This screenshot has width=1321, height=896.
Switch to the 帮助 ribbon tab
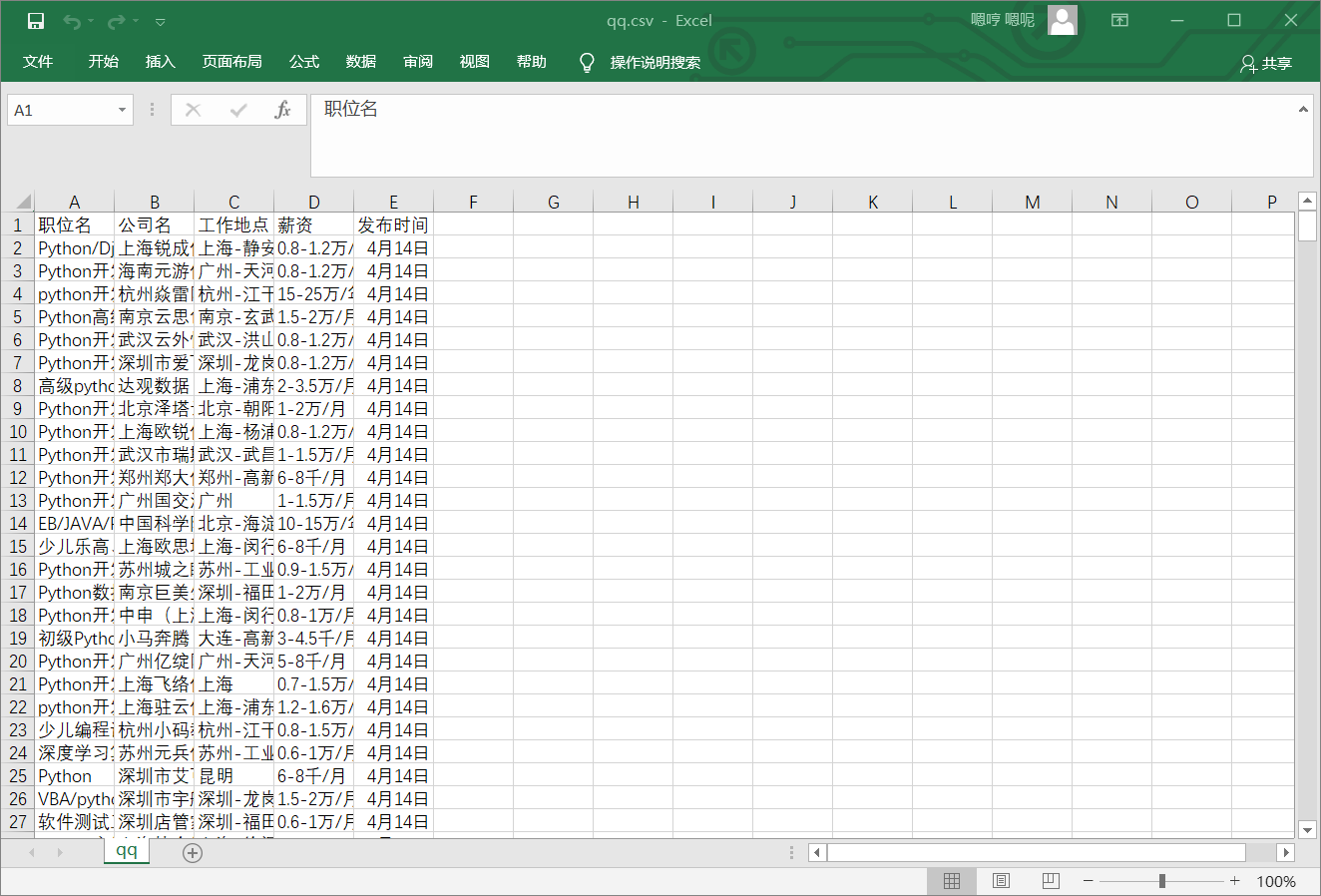click(532, 62)
